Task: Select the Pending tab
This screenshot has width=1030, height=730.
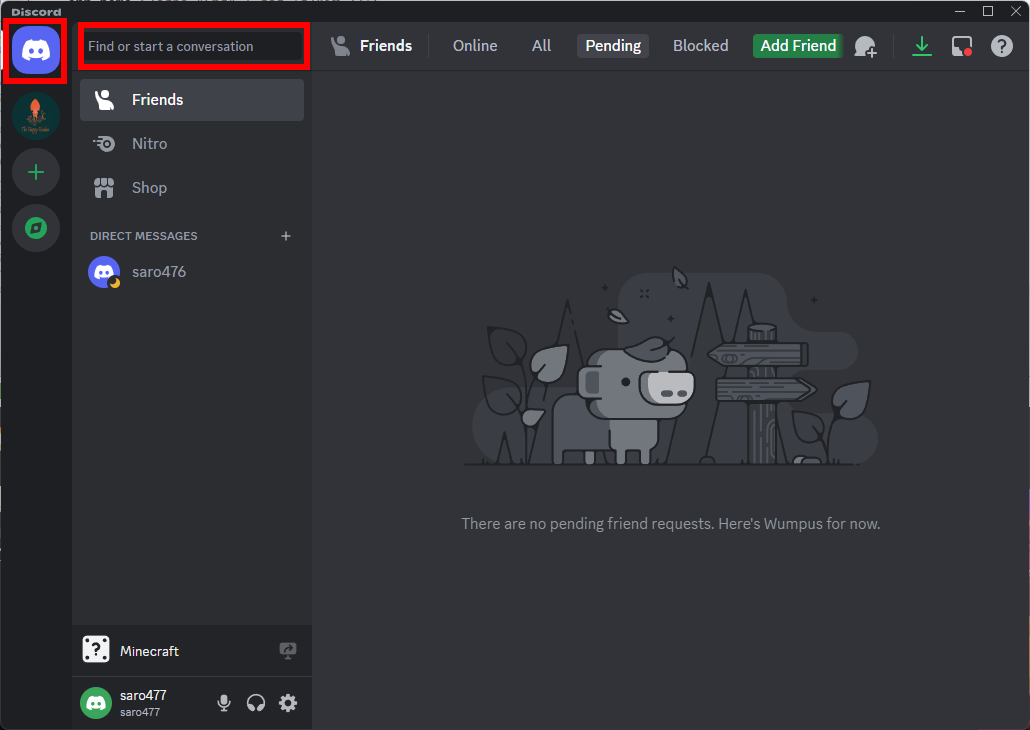Action: point(613,46)
